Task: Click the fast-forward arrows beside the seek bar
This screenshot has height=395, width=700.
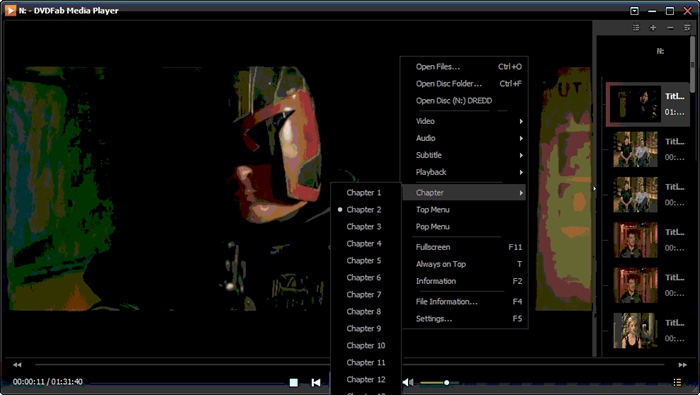Action: coord(683,365)
